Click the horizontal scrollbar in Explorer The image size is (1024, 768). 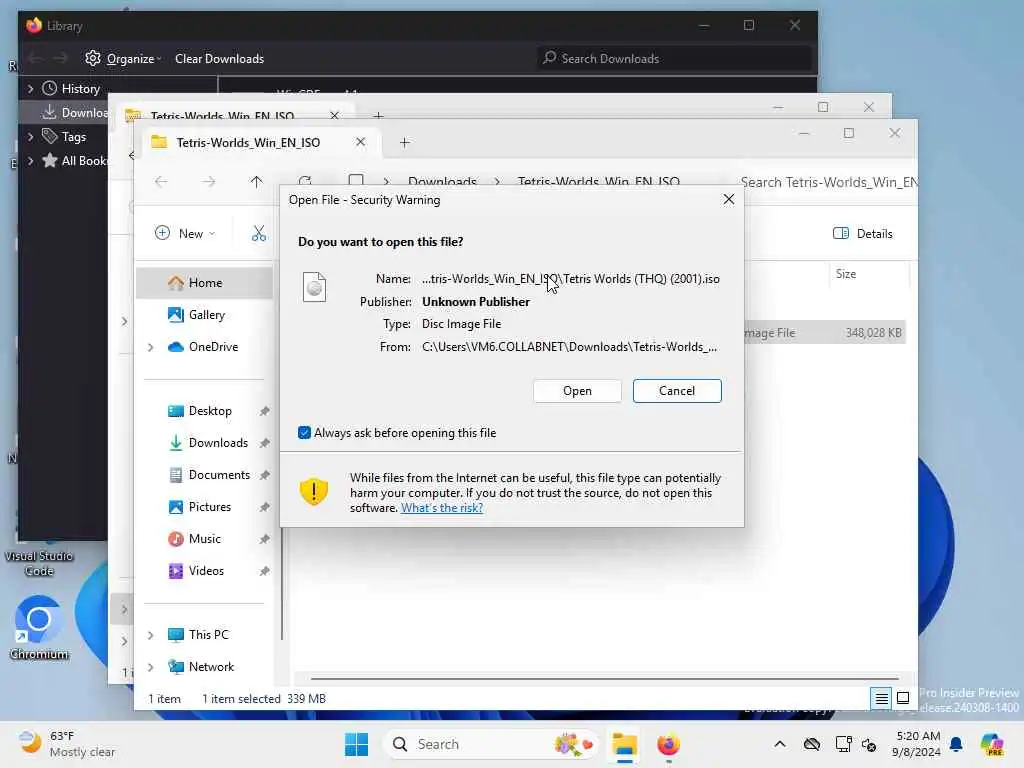(605, 679)
